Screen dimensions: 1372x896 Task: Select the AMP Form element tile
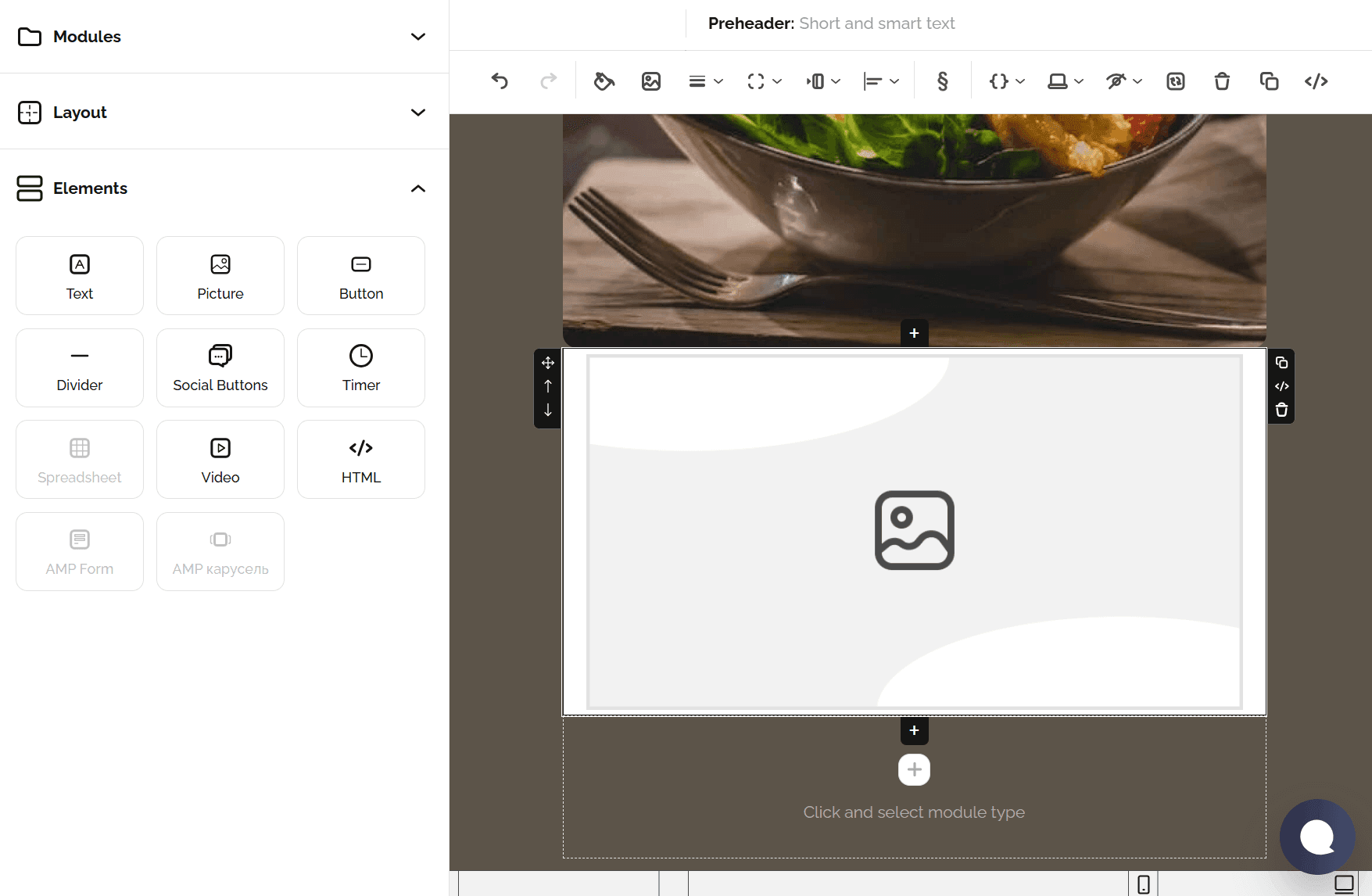click(x=80, y=551)
